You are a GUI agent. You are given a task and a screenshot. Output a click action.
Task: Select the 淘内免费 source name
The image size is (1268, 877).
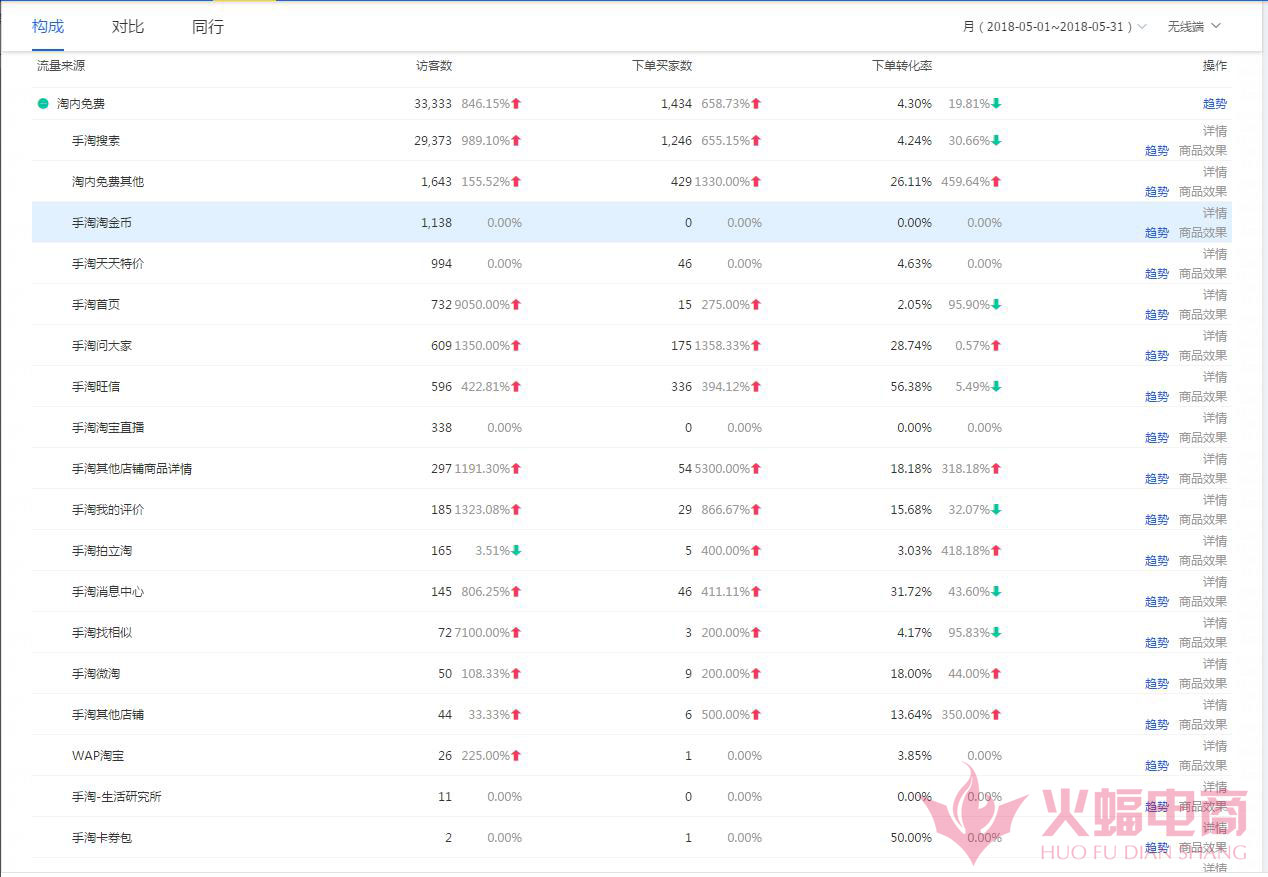point(81,104)
